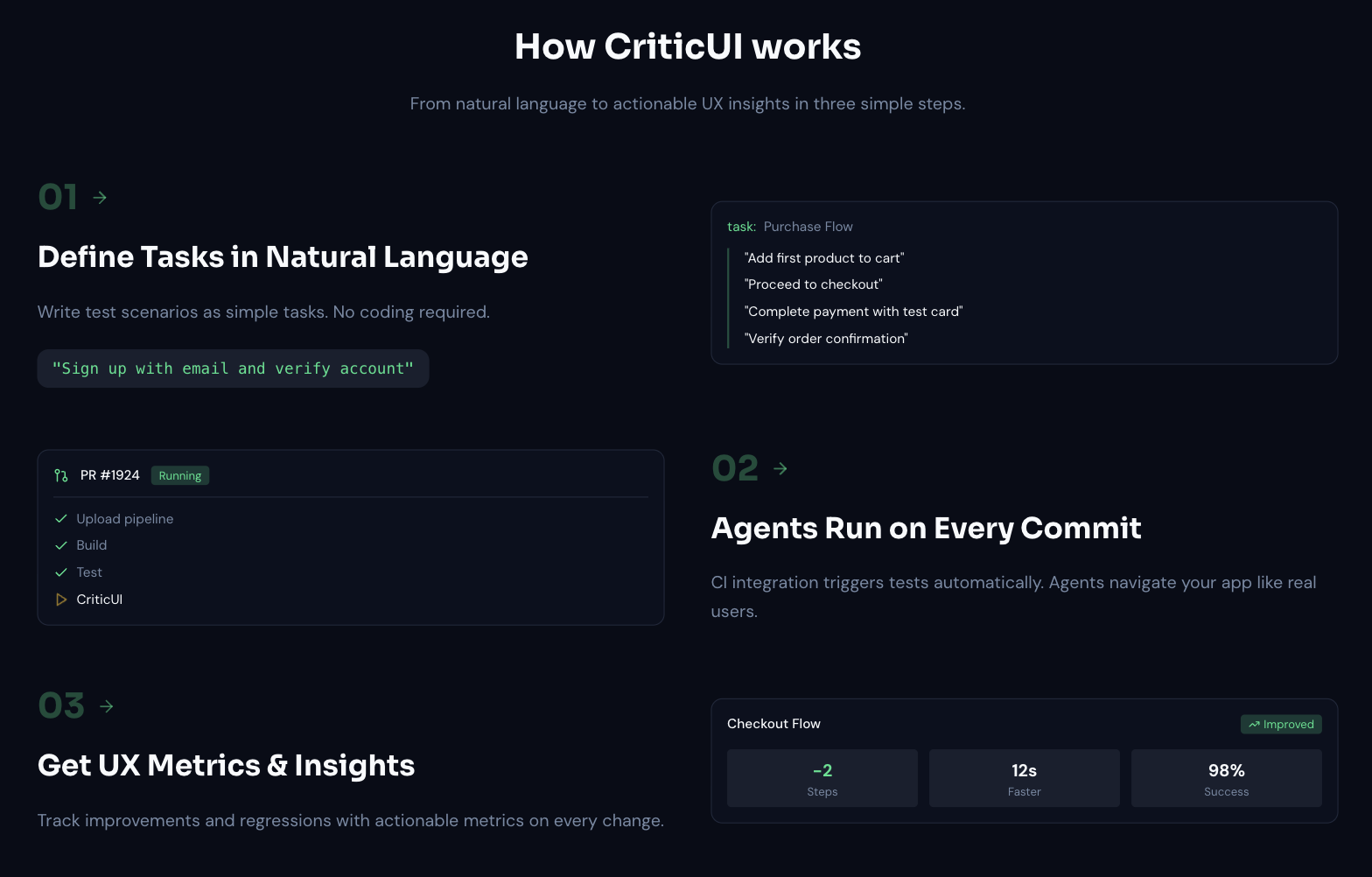The height and width of the screenshot is (877, 1372).
Task: Click "Define Tasks in Natural Language" heading
Action: [x=283, y=257]
